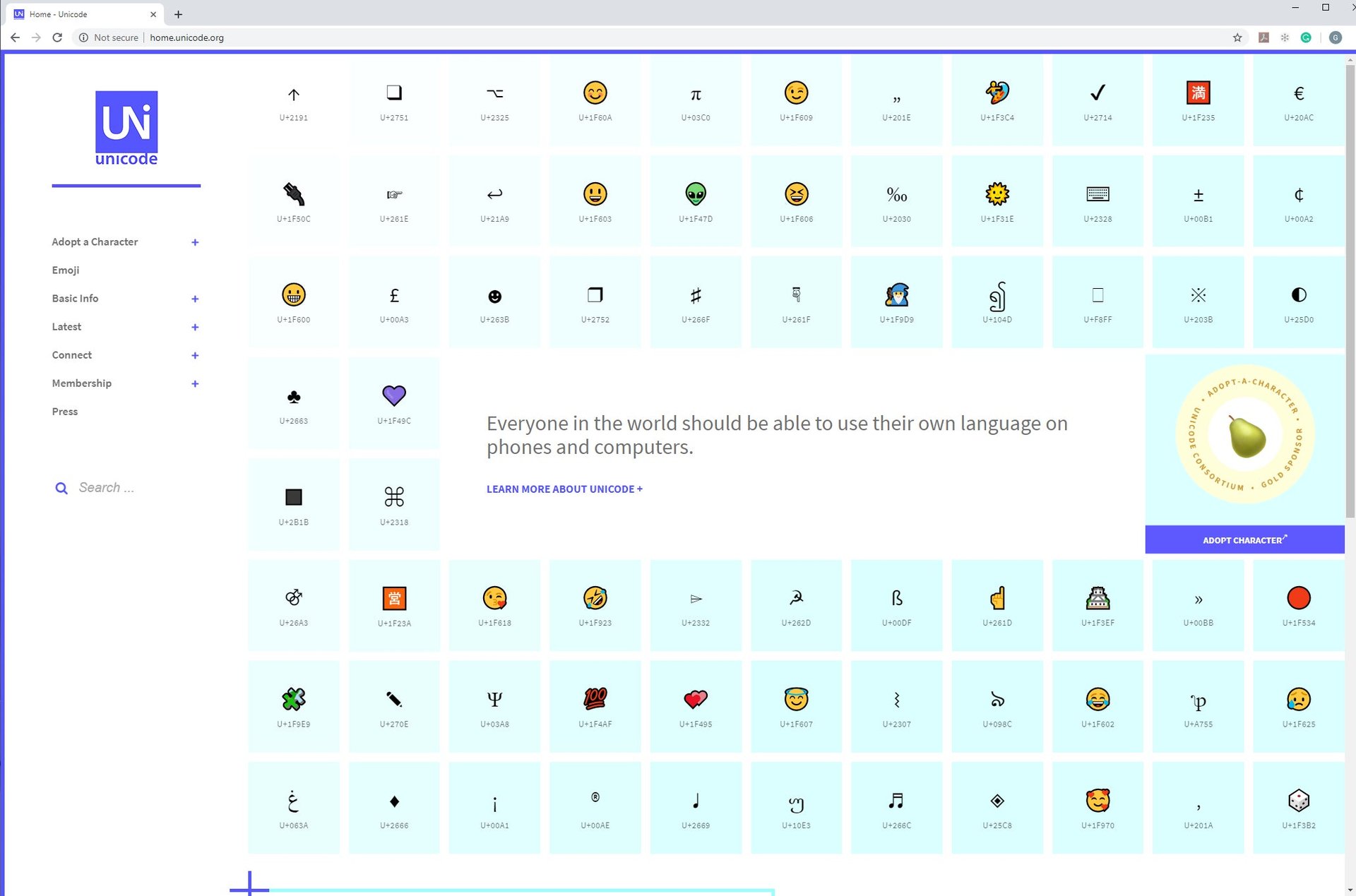Select the registered sign U+00AE tile
Image resolution: width=1356 pixels, height=896 pixels.
(595, 808)
